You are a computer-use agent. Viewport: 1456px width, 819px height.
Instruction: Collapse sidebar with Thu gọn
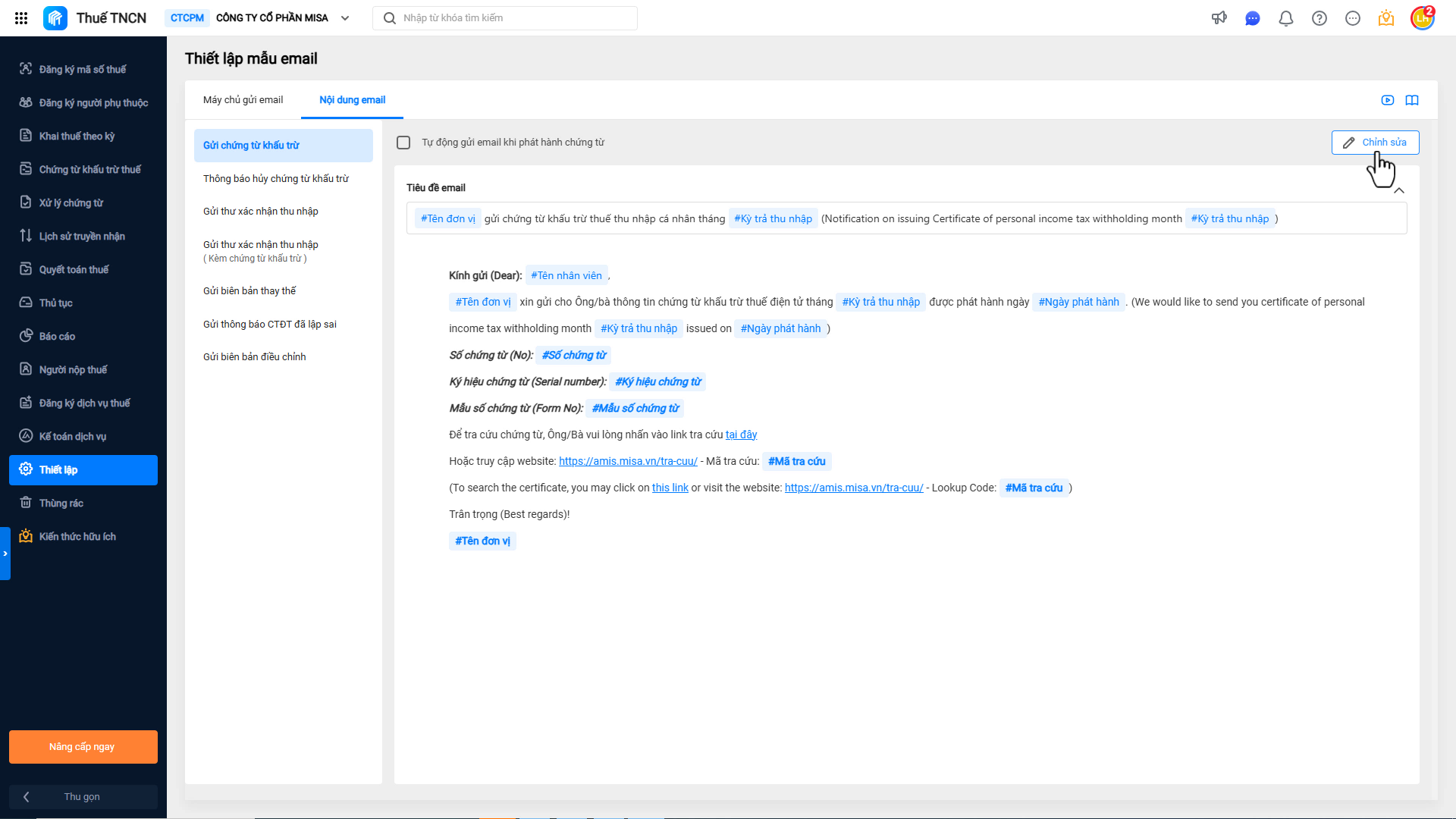click(83, 797)
